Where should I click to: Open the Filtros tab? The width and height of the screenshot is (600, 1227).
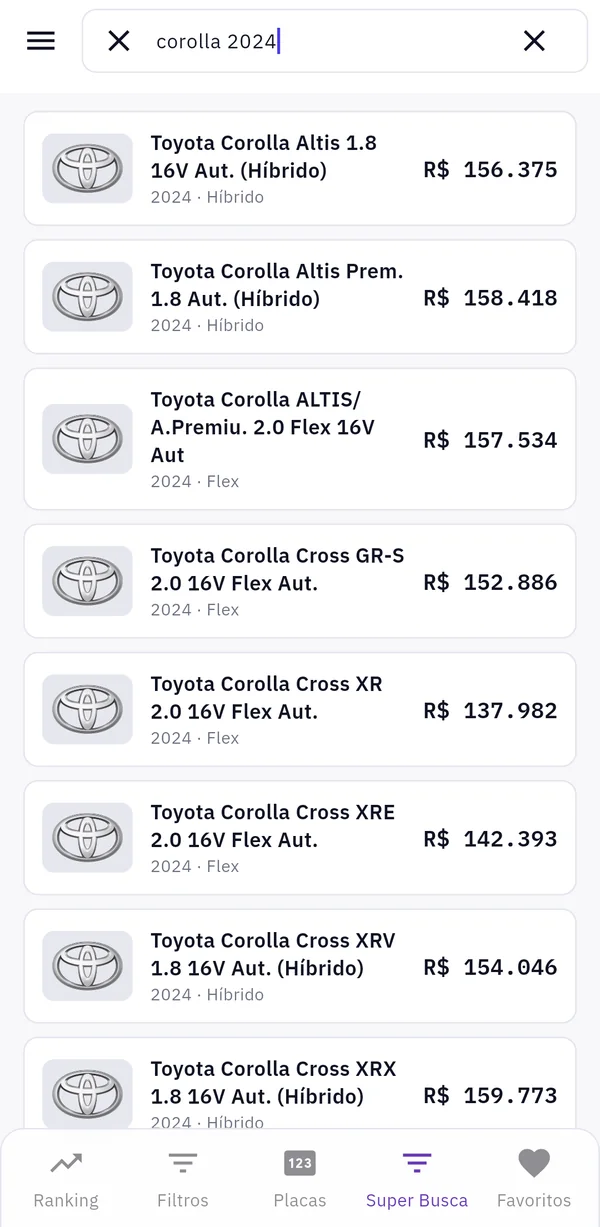(183, 1180)
